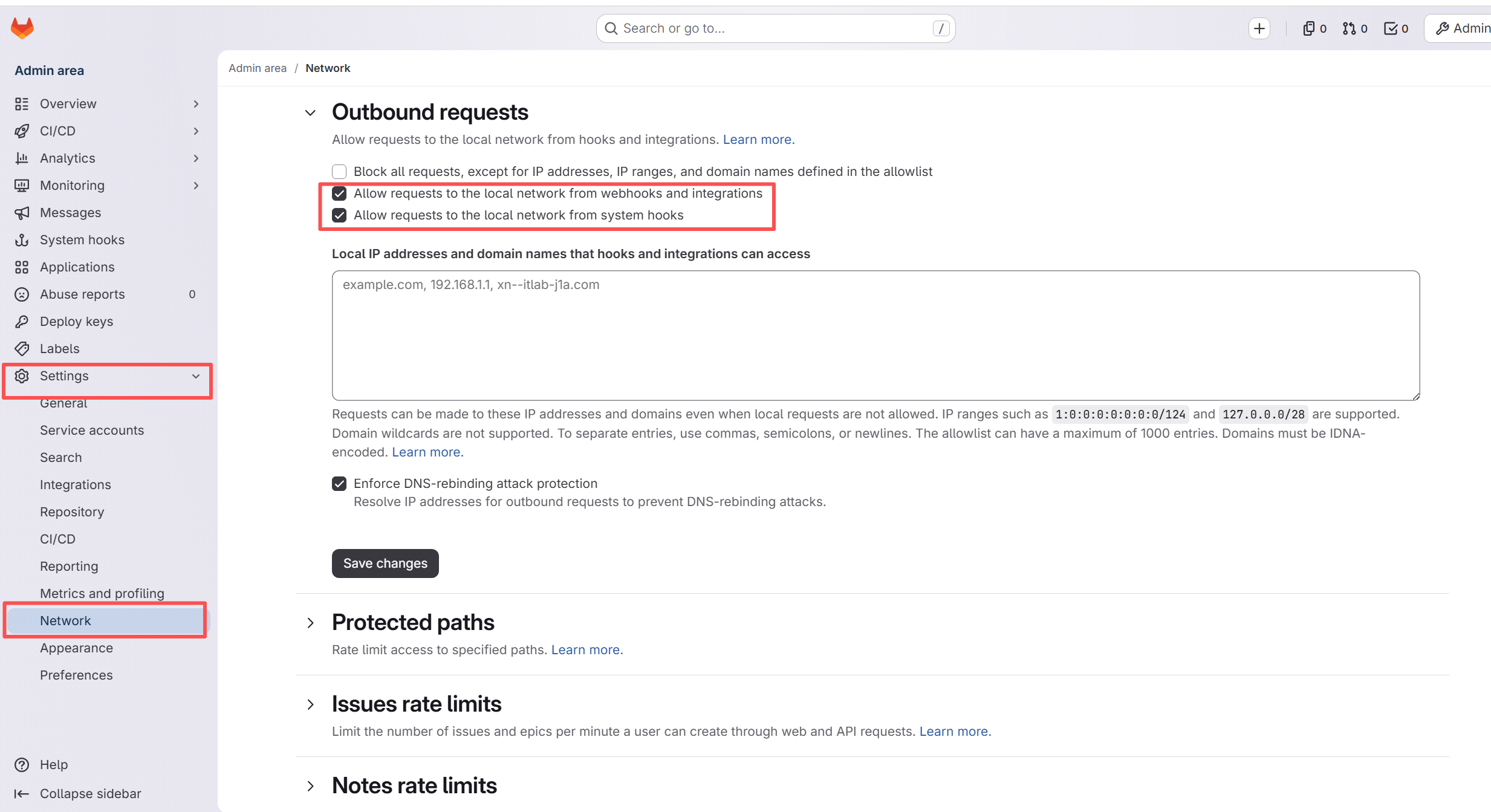Enable Block all requests checkbox
This screenshot has width=1491, height=812.
click(x=339, y=172)
